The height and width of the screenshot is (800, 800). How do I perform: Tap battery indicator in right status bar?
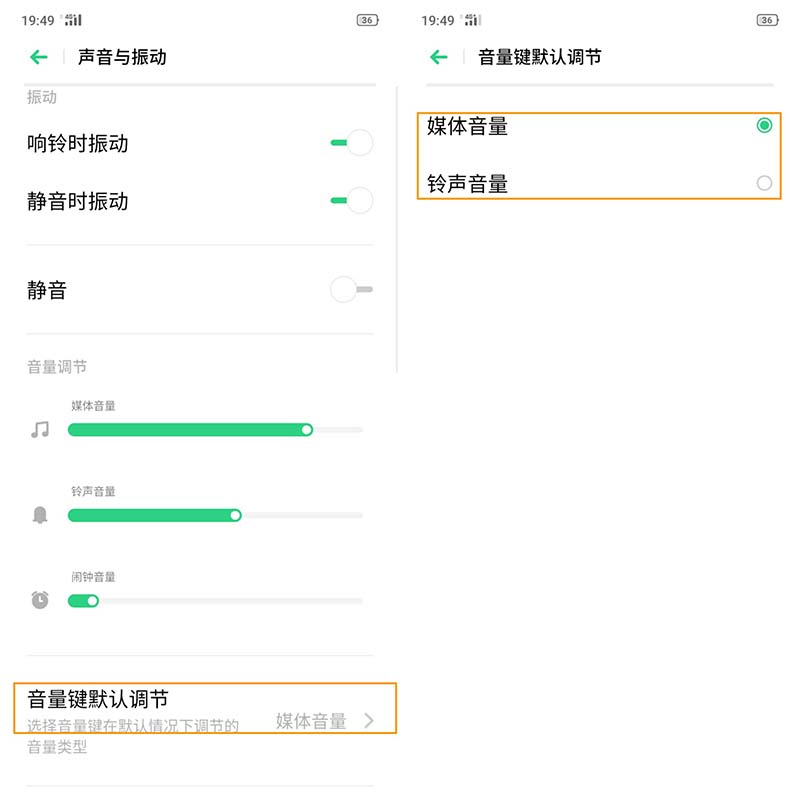point(767,20)
